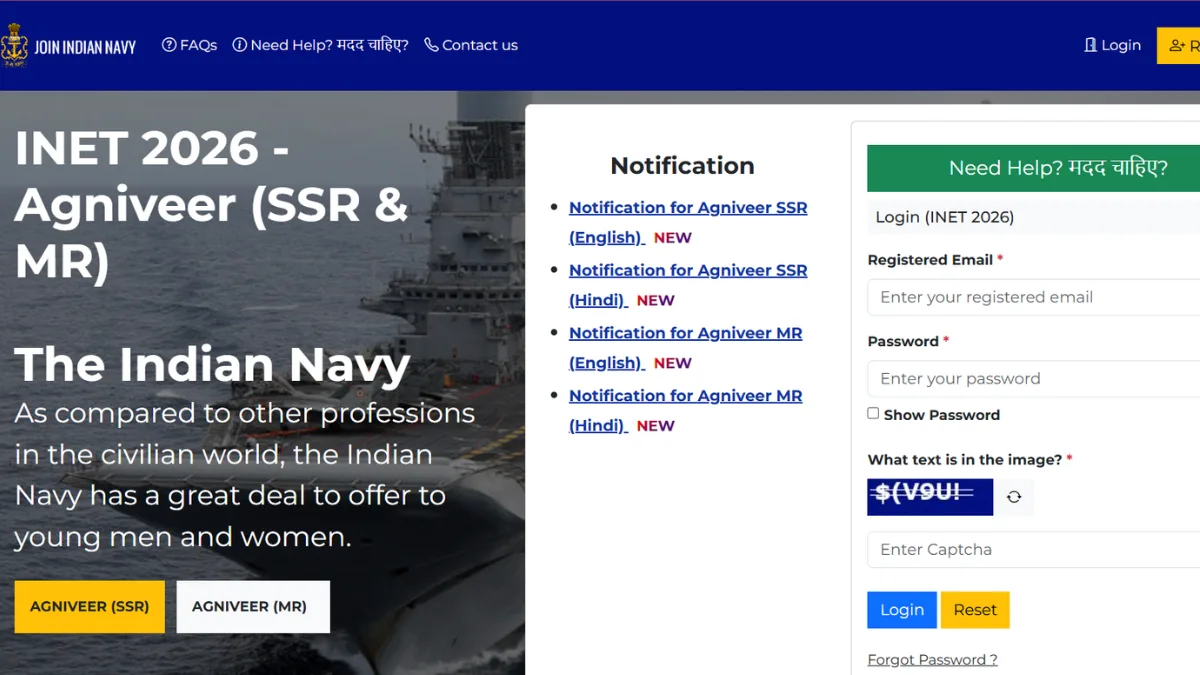
Task: Click the green Need Help? मदद चाहिए? banner
Action: tap(1033, 168)
